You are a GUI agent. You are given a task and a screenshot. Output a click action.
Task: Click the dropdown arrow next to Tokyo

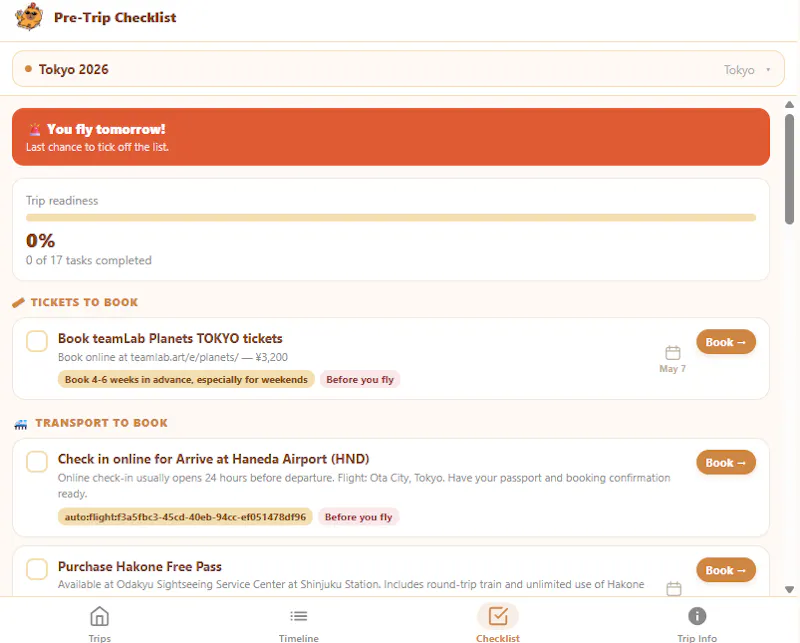[x=768, y=69]
